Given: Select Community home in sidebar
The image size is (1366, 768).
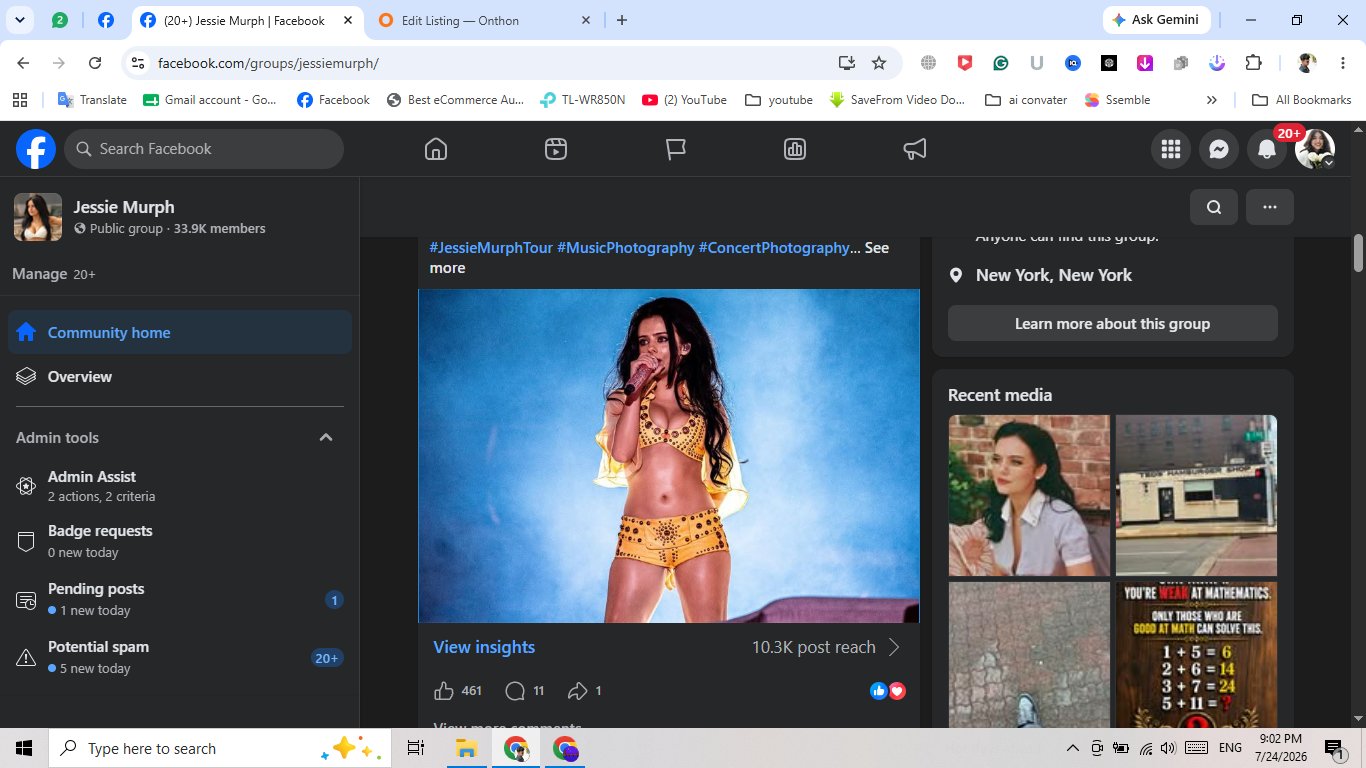Looking at the screenshot, I should click(x=180, y=332).
